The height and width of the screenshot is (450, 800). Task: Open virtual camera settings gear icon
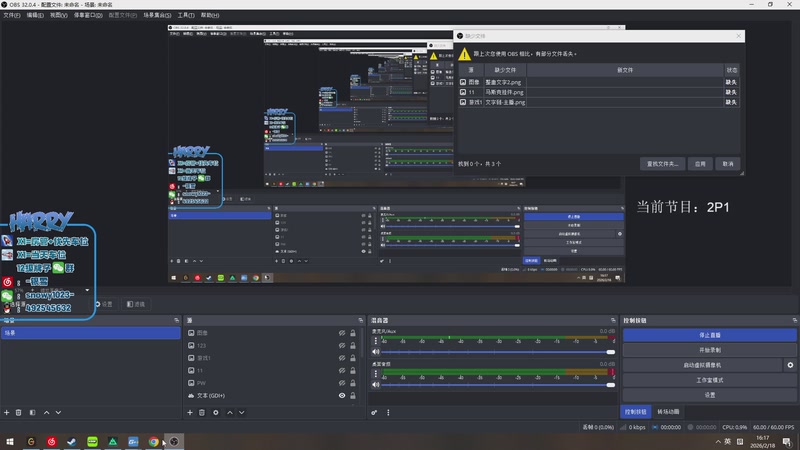tap(790, 365)
